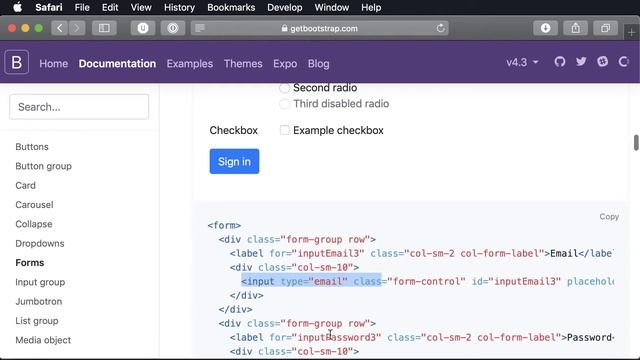Click the uBlock extension icon
Screen dimensions: 640x360
[143, 28]
